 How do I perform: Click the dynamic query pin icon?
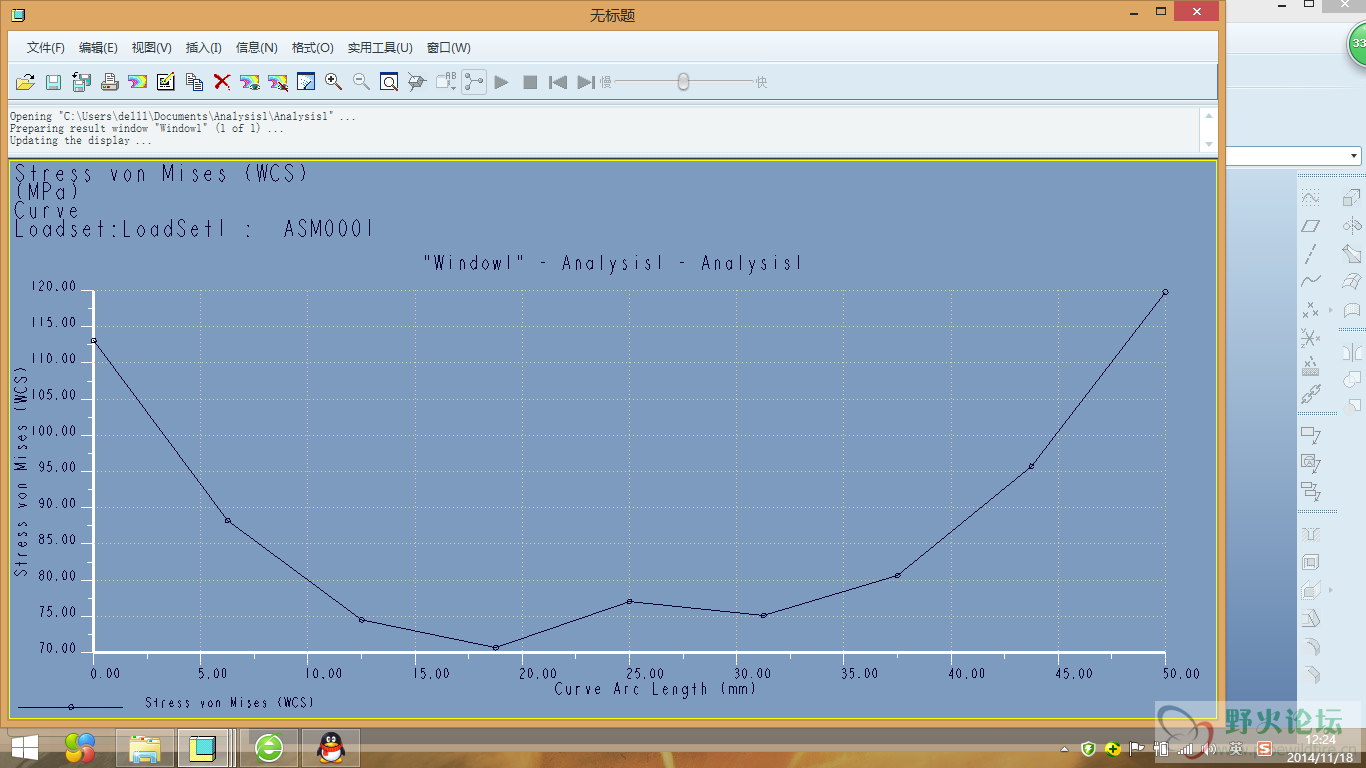tap(418, 82)
